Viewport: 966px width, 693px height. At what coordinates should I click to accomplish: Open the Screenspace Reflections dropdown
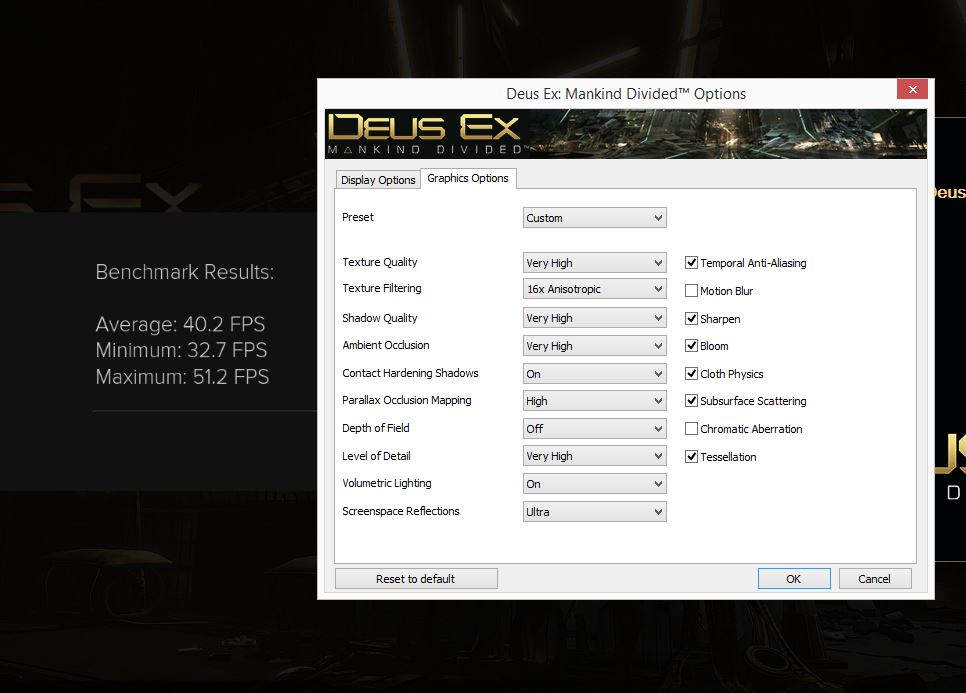[595, 511]
